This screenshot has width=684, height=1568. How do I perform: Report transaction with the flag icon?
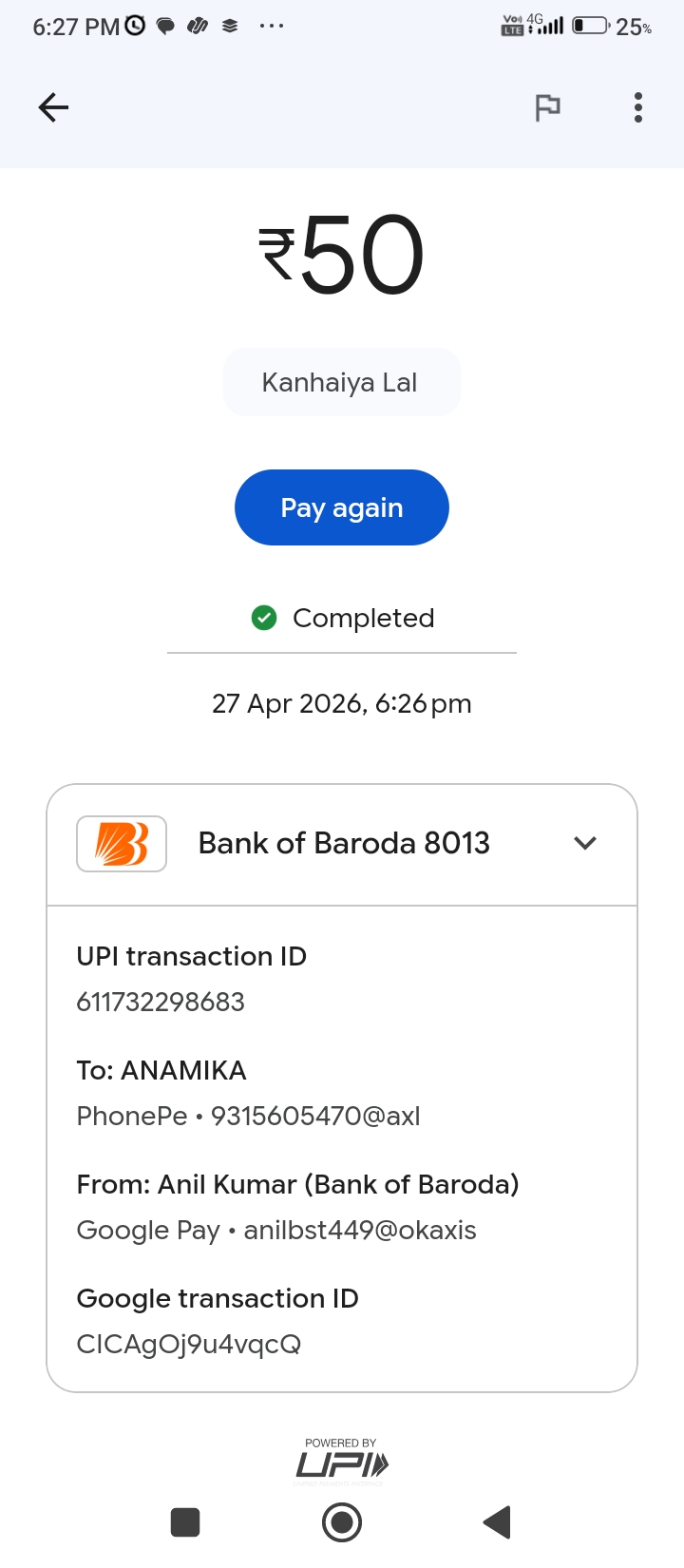tap(547, 107)
